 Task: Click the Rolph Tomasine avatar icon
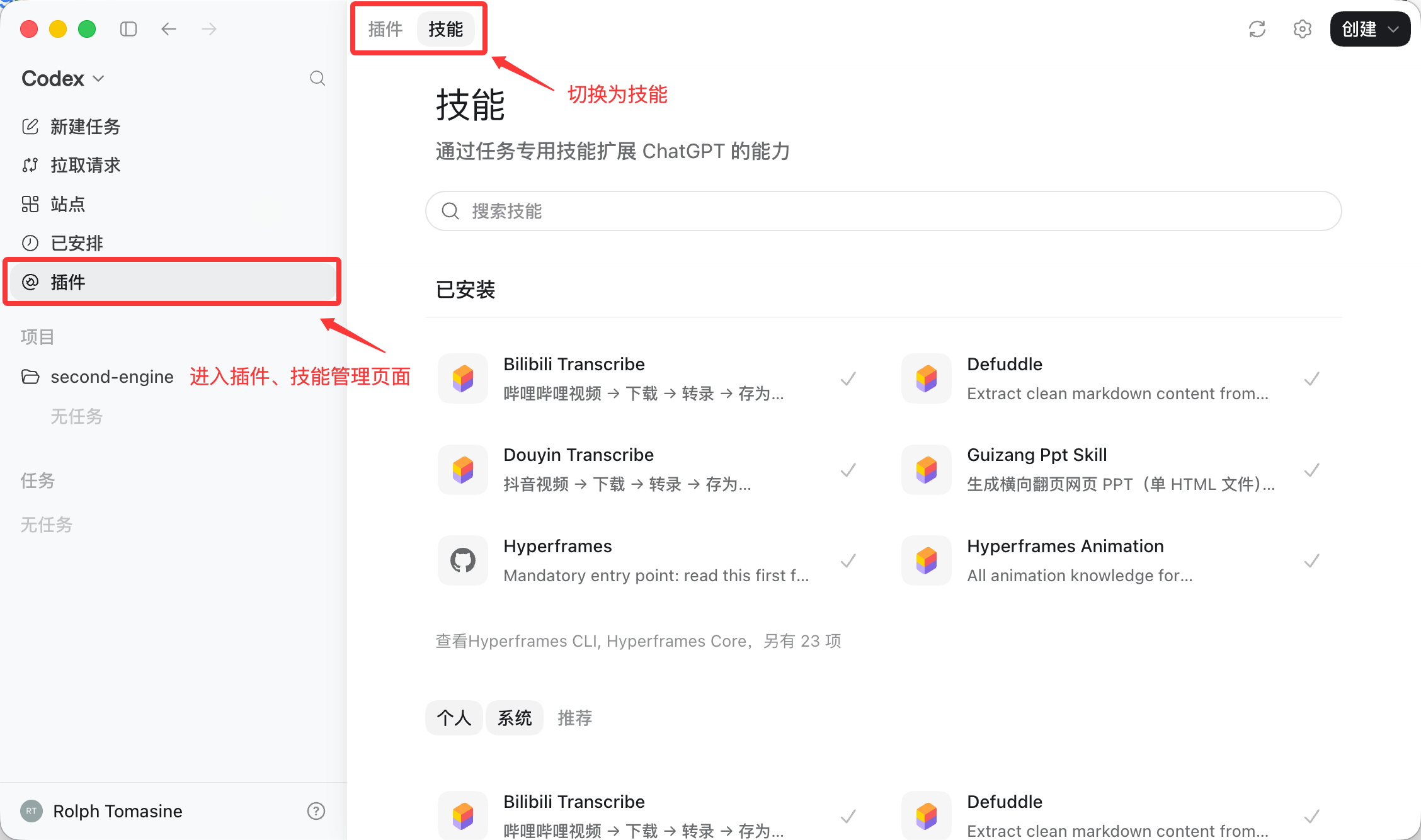tap(31, 811)
